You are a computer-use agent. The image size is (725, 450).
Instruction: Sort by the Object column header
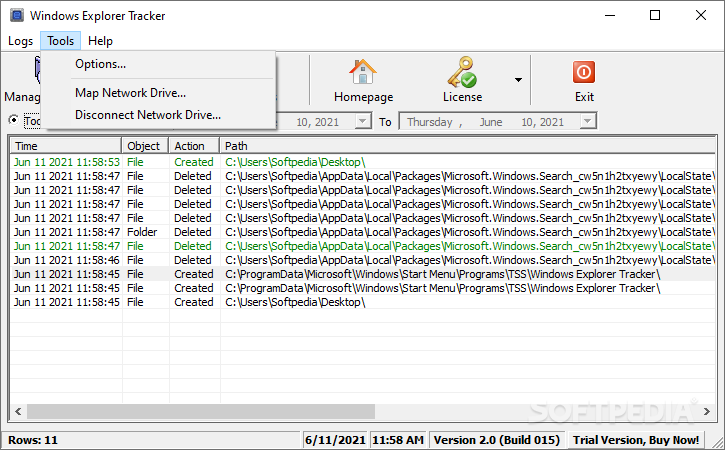(145, 146)
